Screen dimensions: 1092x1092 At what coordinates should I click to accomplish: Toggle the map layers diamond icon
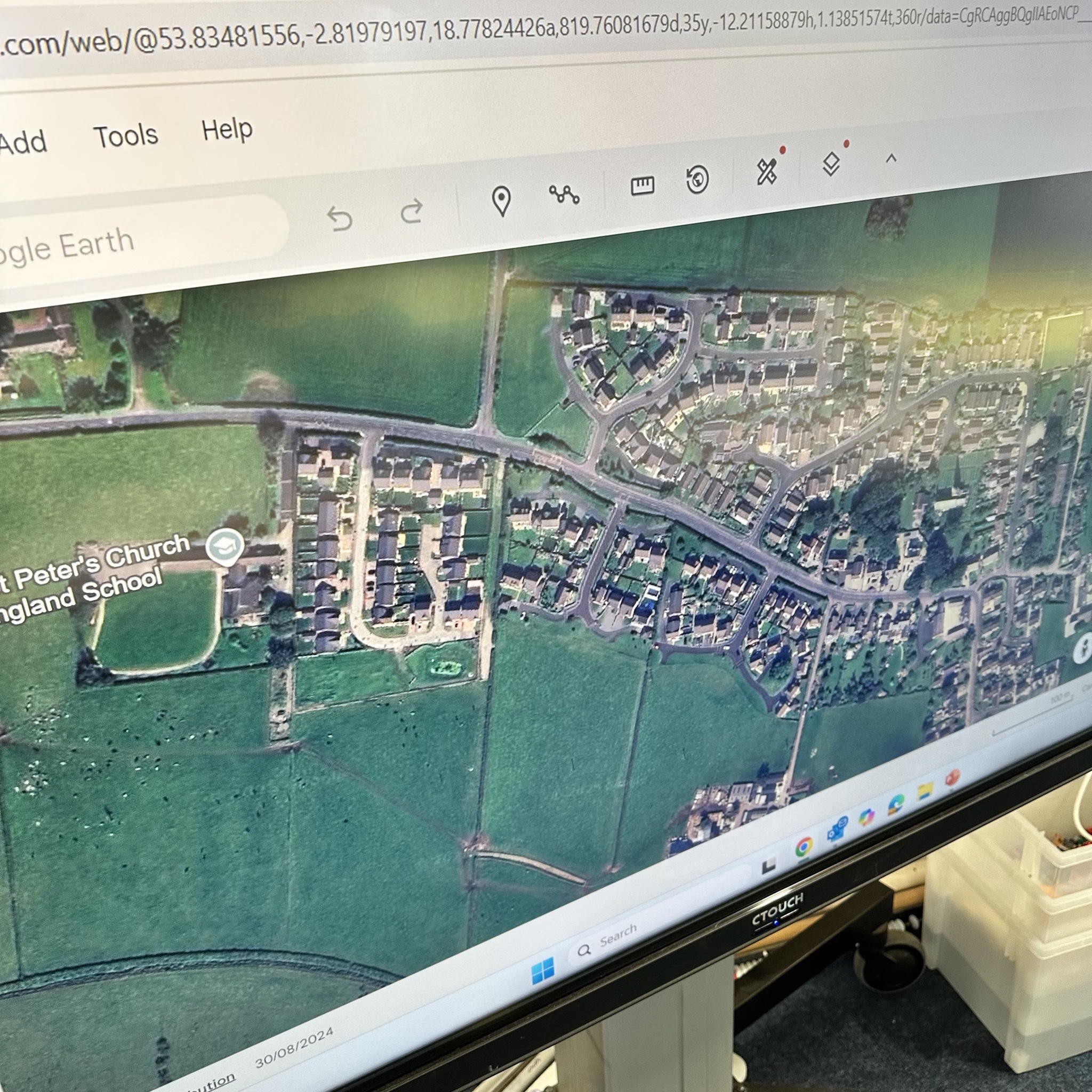point(830,164)
